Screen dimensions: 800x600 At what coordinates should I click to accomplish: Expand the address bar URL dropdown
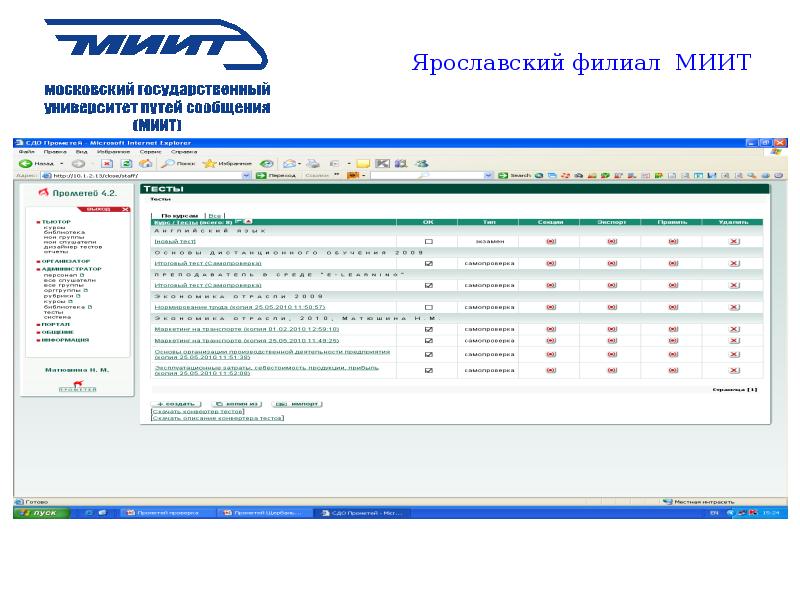pyautogui.click(x=247, y=175)
